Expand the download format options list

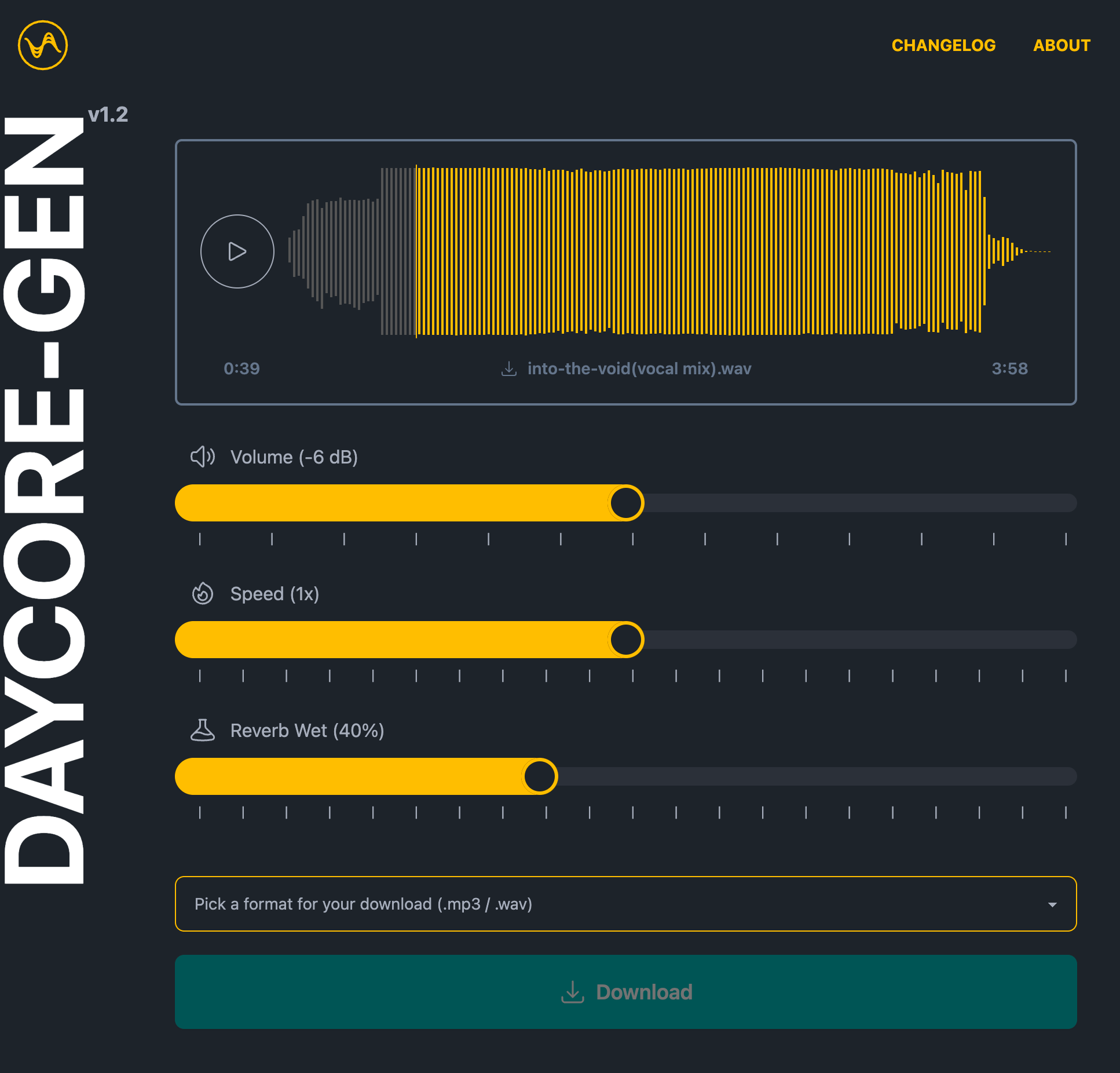[625, 904]
